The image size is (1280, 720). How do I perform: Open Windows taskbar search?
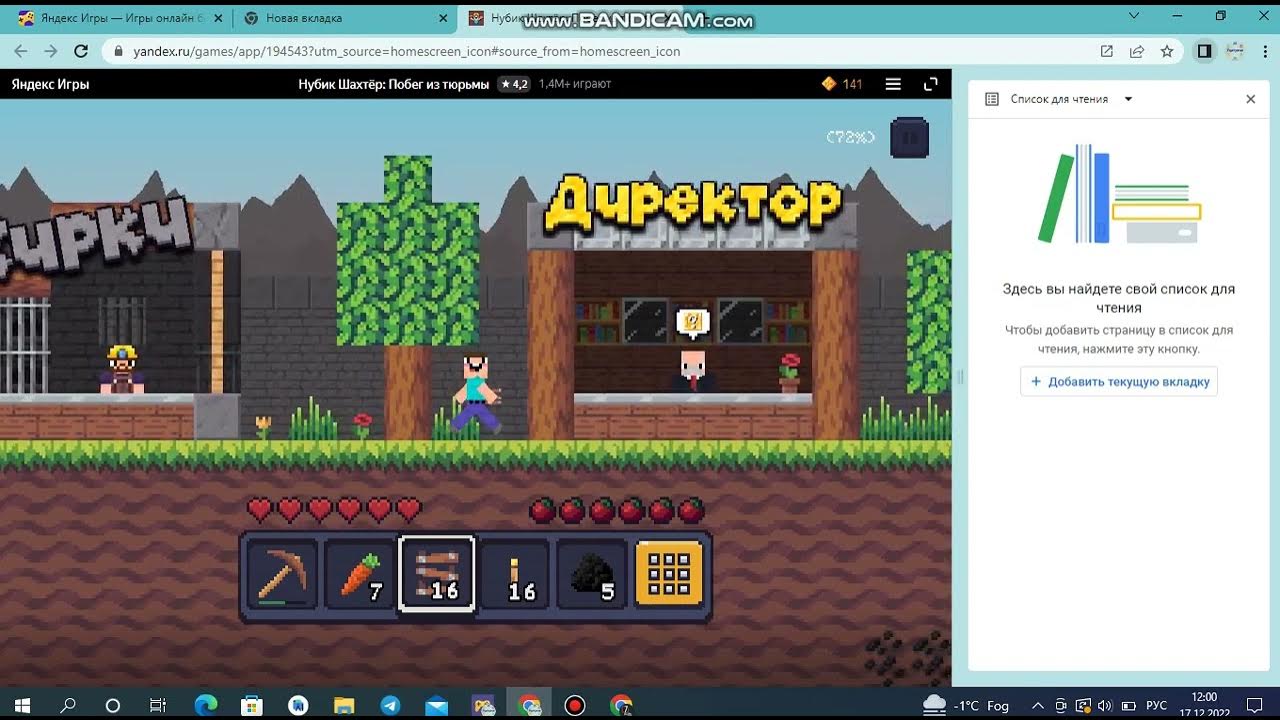click(68, 705)
